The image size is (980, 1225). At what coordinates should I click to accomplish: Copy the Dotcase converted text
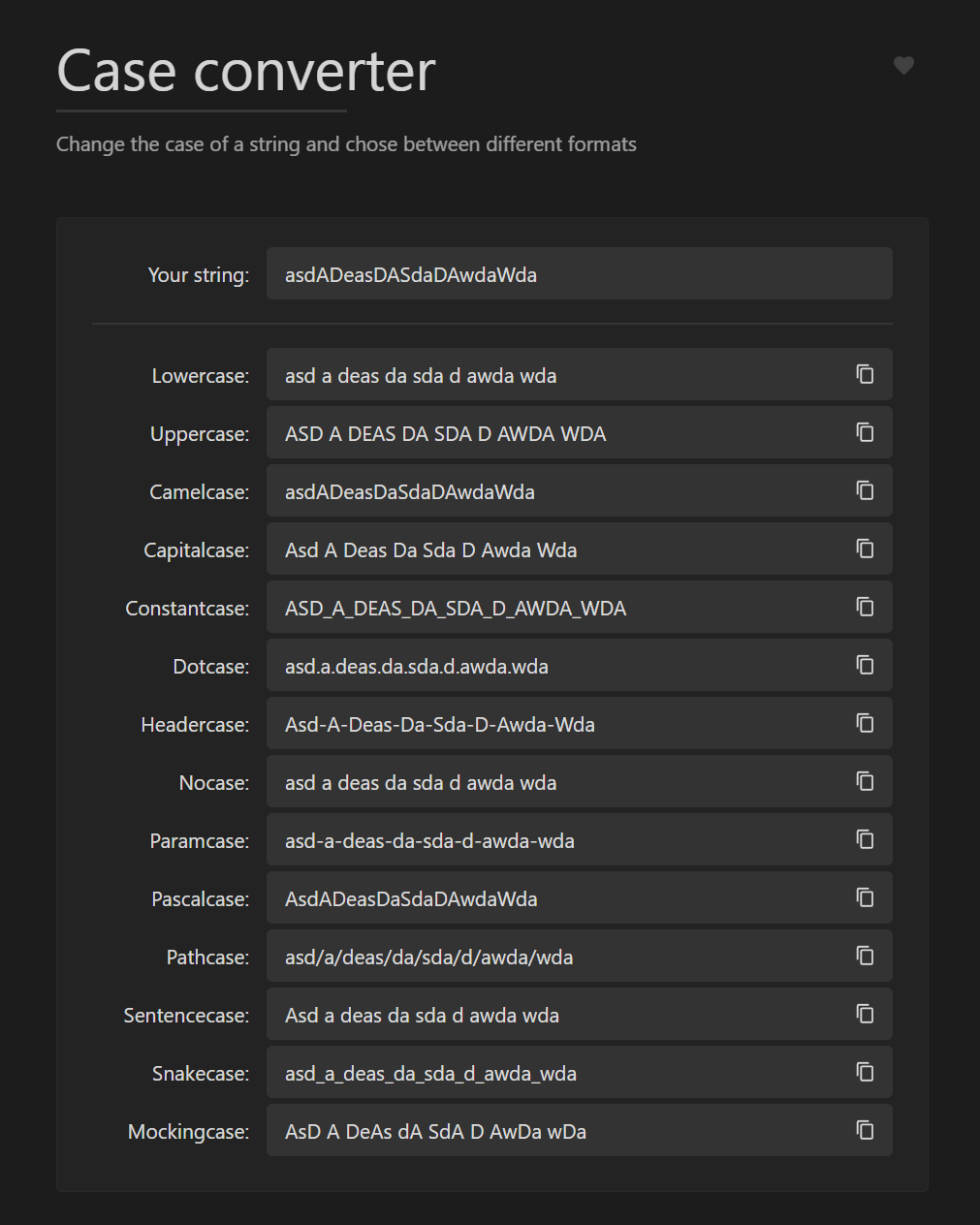click(865, 665)
